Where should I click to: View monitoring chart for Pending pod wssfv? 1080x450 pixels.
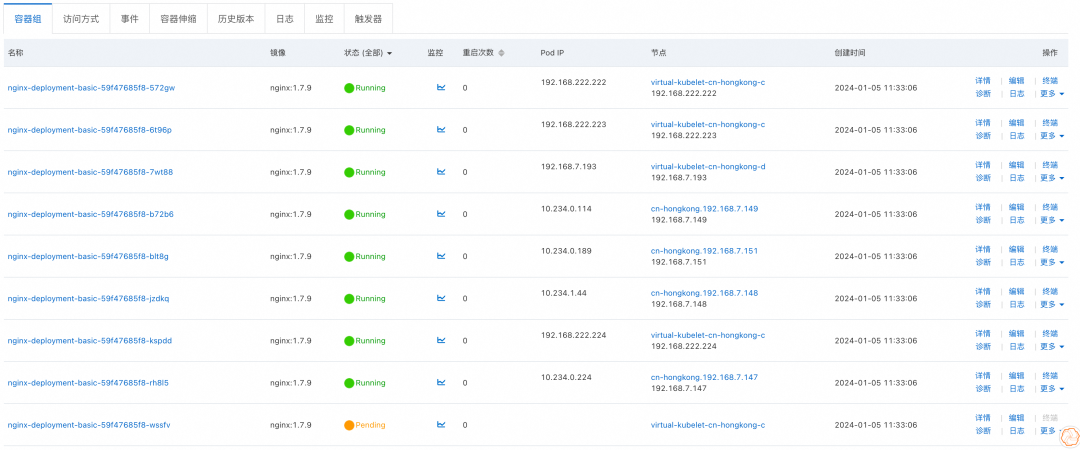(441, 424)
